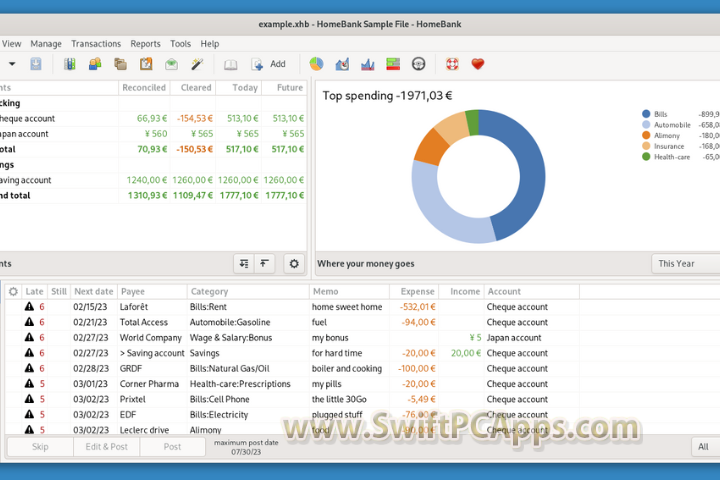Click the Health-care green legend swatch
This screenshot has height=480, width=720.
(x=646, y=157)
